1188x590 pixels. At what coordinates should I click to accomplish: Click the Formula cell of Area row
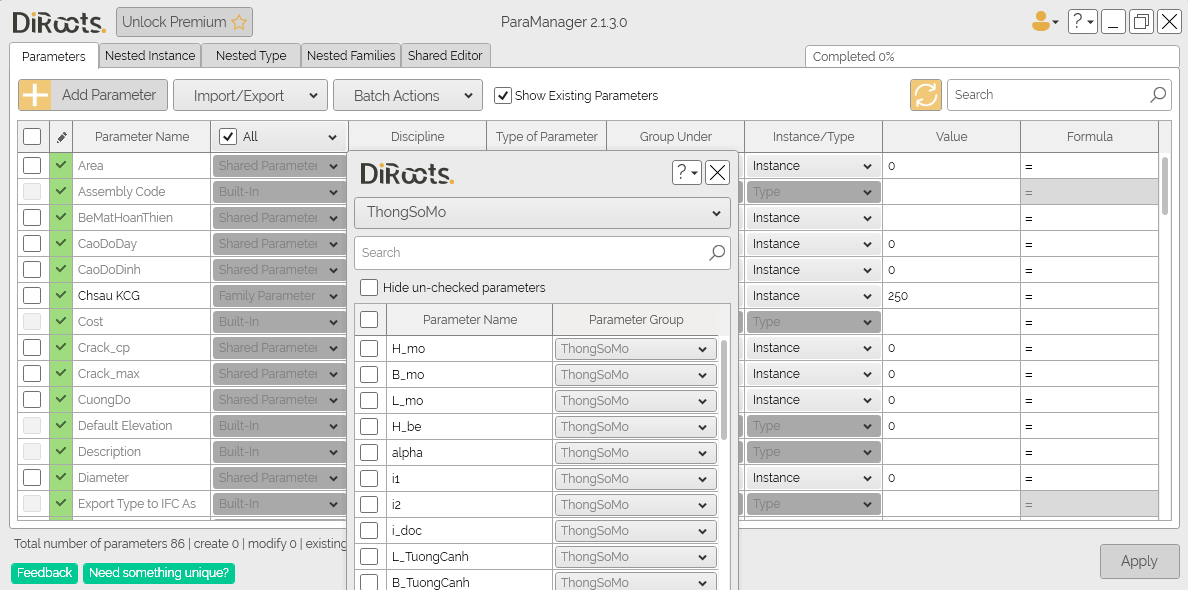1089,166
